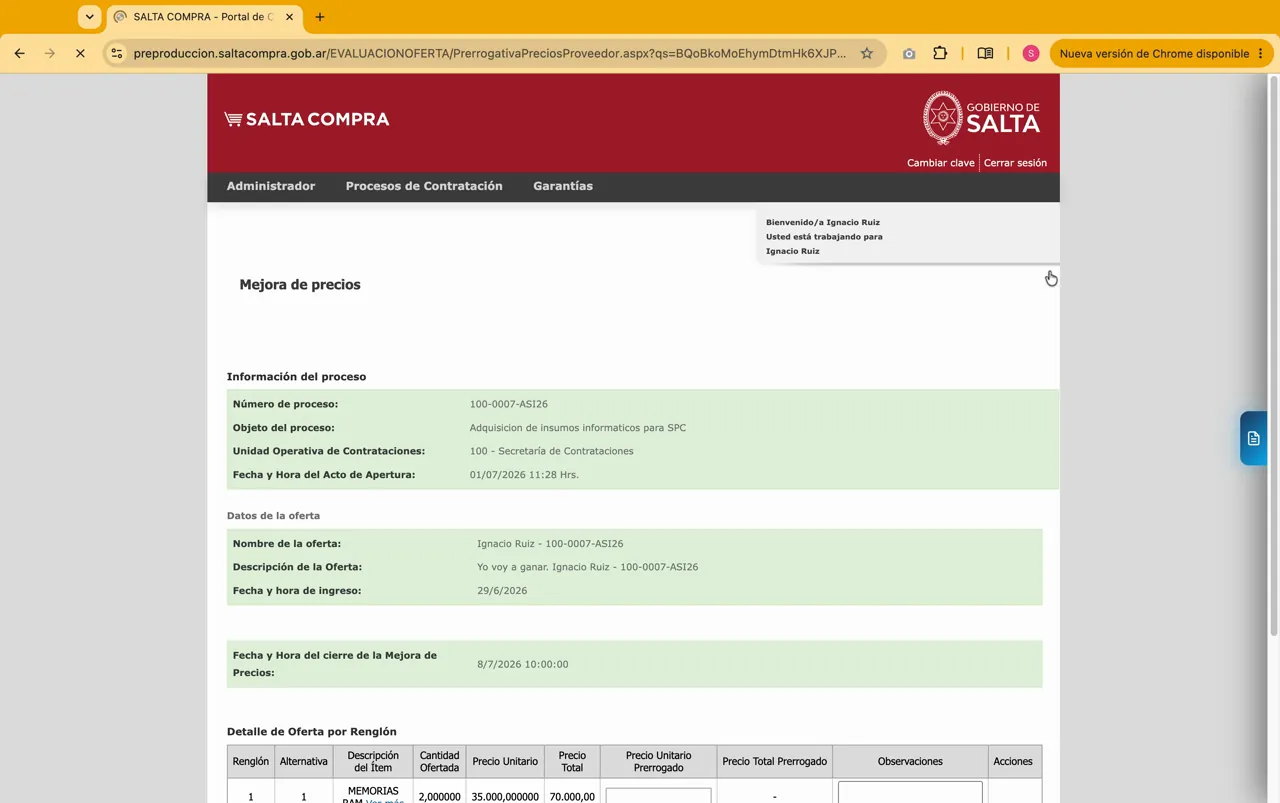
Task: Click the process number 100-0007-ASI26
Action: click(x=509, y=404)
